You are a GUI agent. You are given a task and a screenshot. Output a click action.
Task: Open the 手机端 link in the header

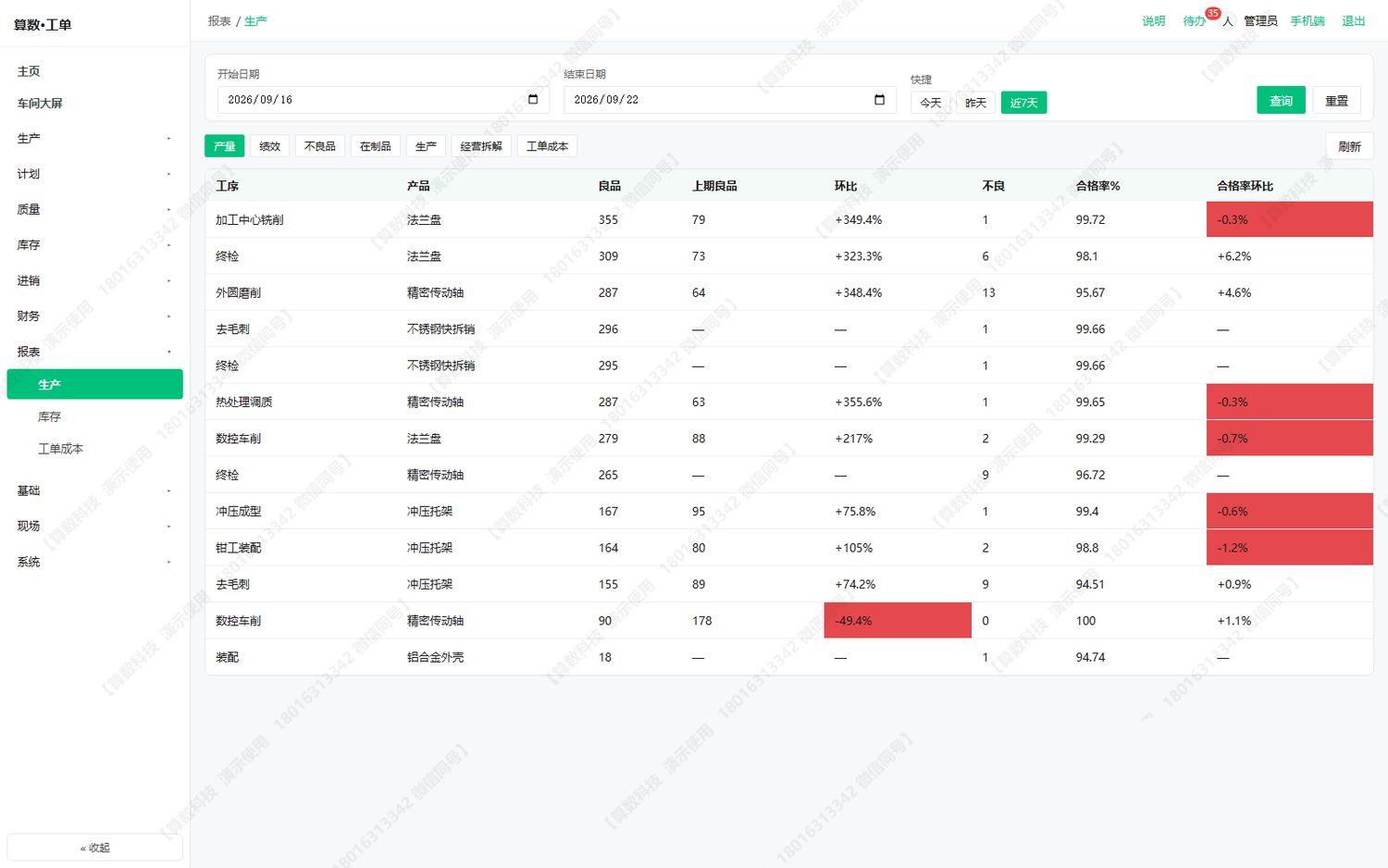[x=1307, y=21]
